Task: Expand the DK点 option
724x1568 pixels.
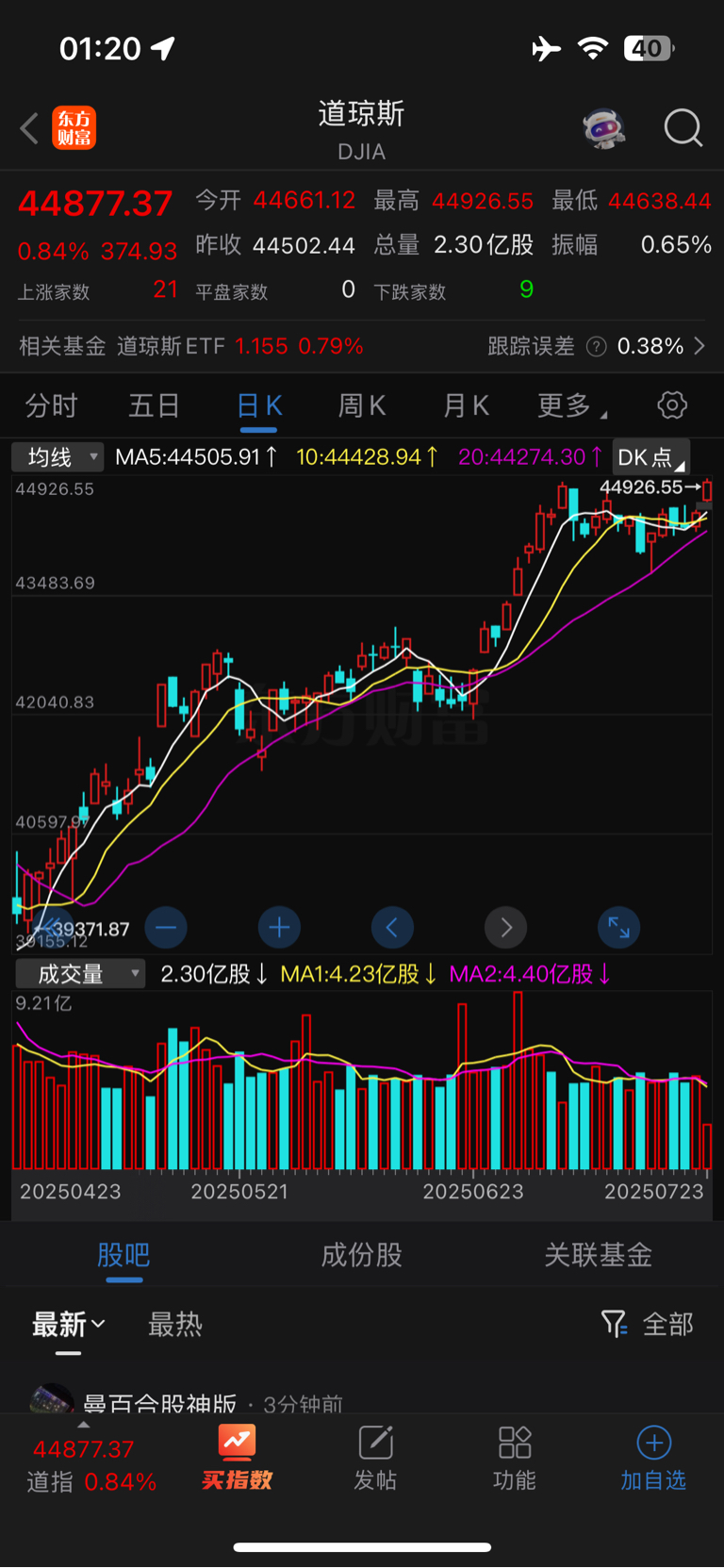Action: pyautogui.click(x=650, y=457)
